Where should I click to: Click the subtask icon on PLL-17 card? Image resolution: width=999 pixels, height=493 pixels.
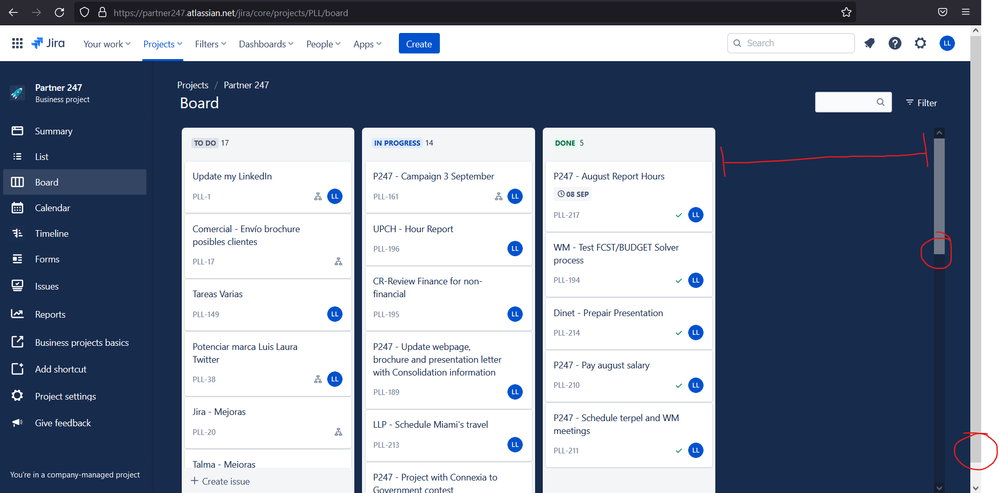tap(338, 262)
